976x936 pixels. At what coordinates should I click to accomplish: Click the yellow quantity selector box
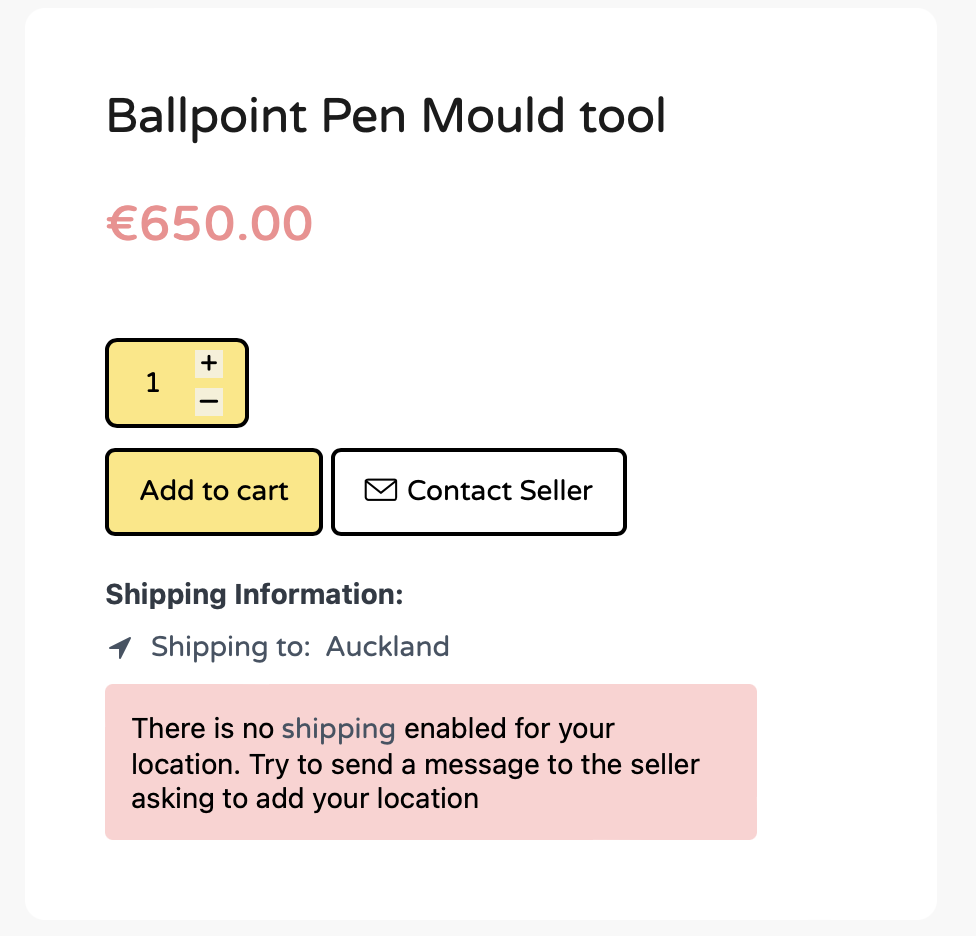177,383
